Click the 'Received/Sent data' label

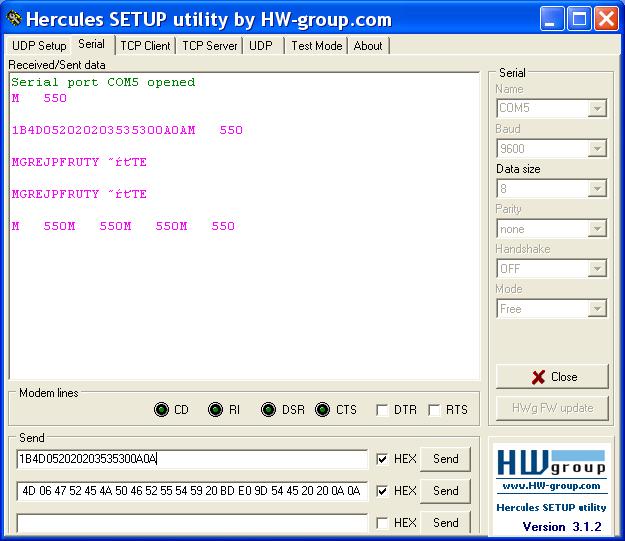click(57, 65)
